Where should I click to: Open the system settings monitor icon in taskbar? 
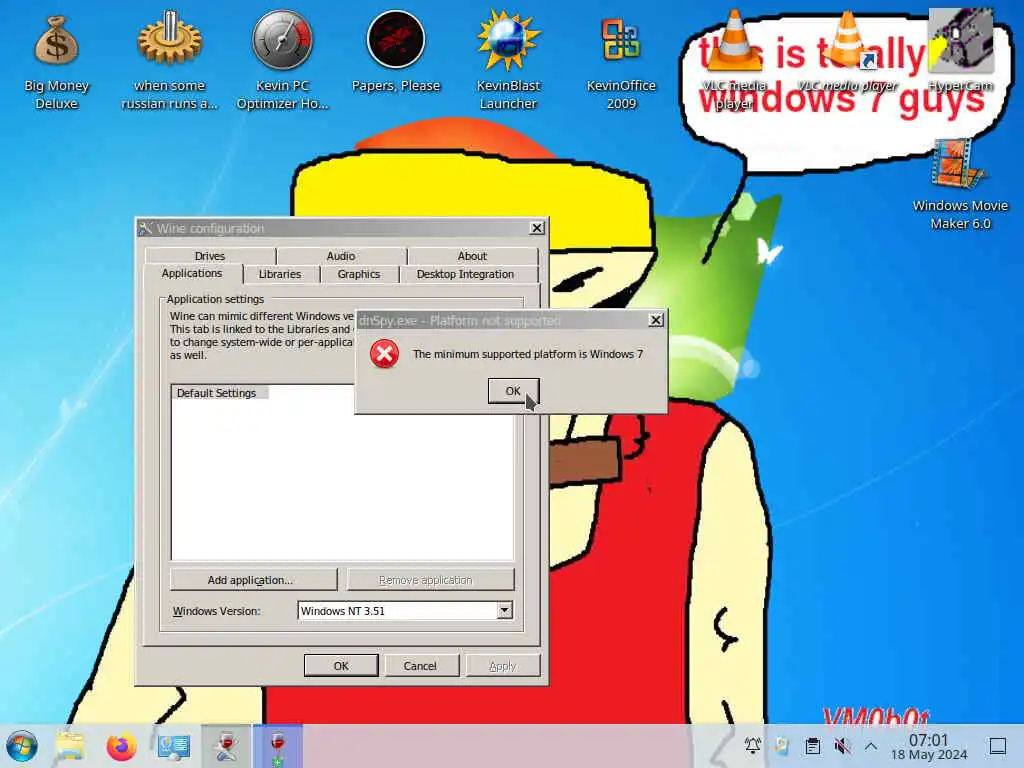coord(174,746)
